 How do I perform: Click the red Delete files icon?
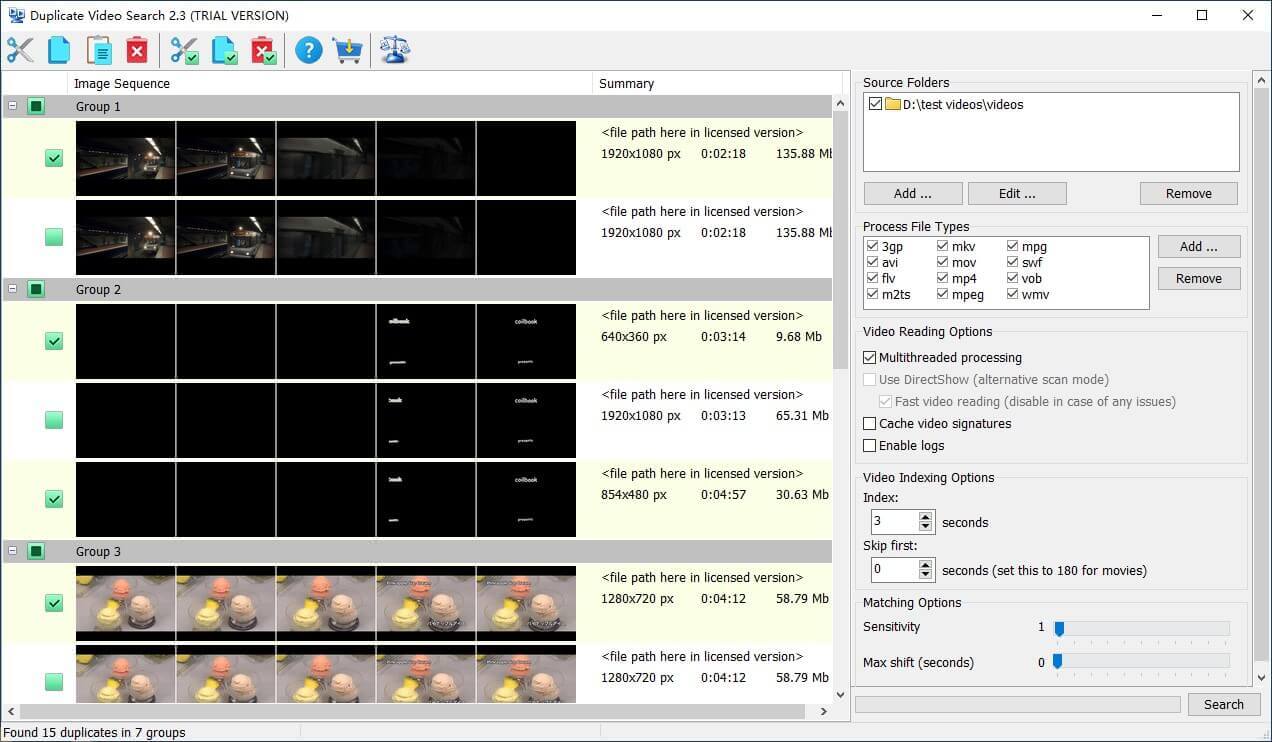click(136, 49)
